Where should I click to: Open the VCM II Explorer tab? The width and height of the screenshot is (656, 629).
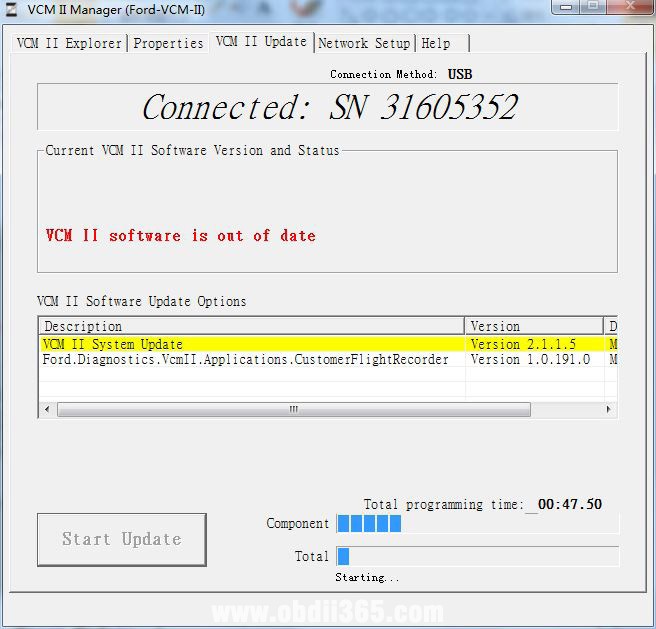tap(69, 43)
